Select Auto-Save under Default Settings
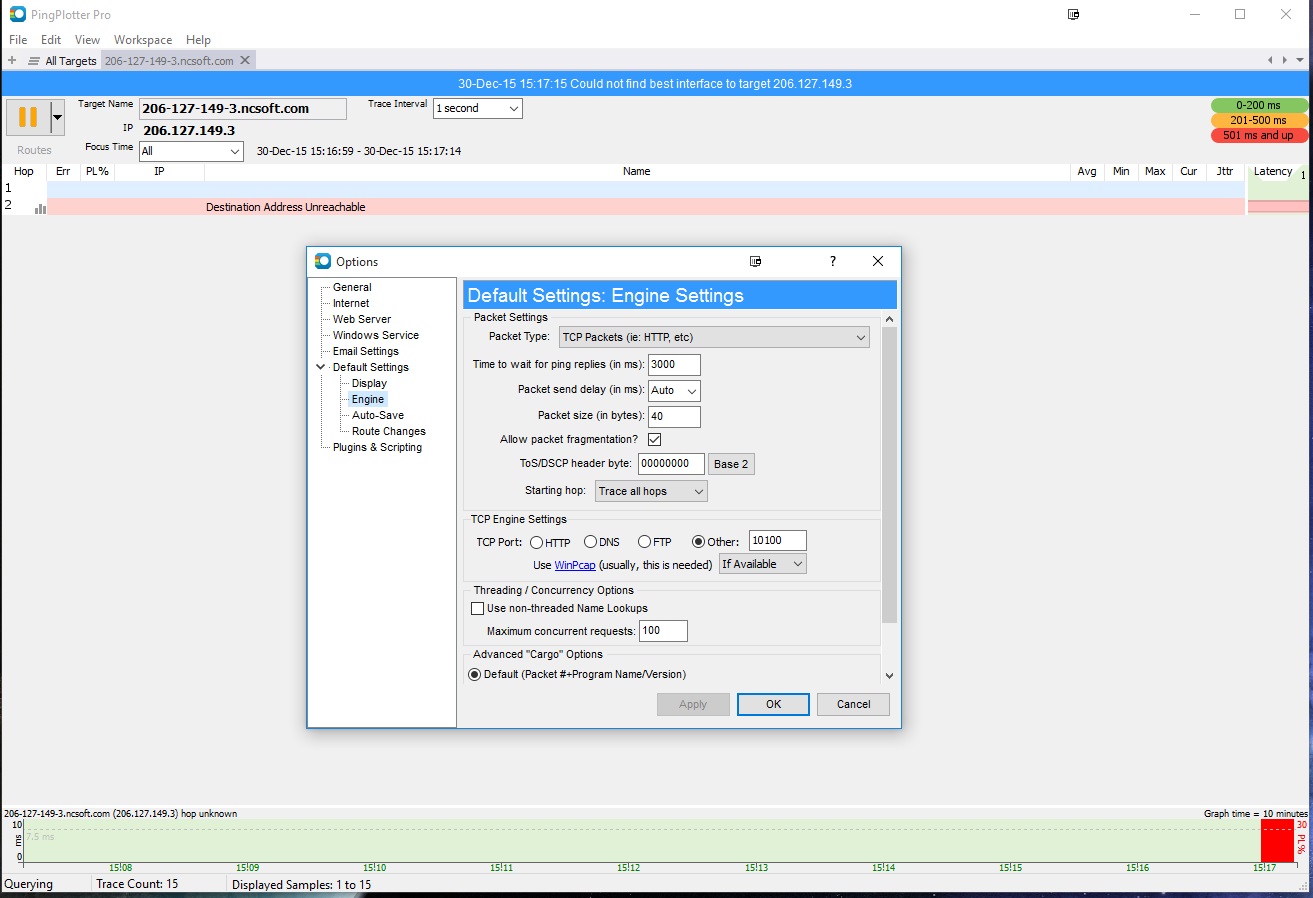This screenshot has width=1313, height=898. pyautogui.click(x=378, y=415)
